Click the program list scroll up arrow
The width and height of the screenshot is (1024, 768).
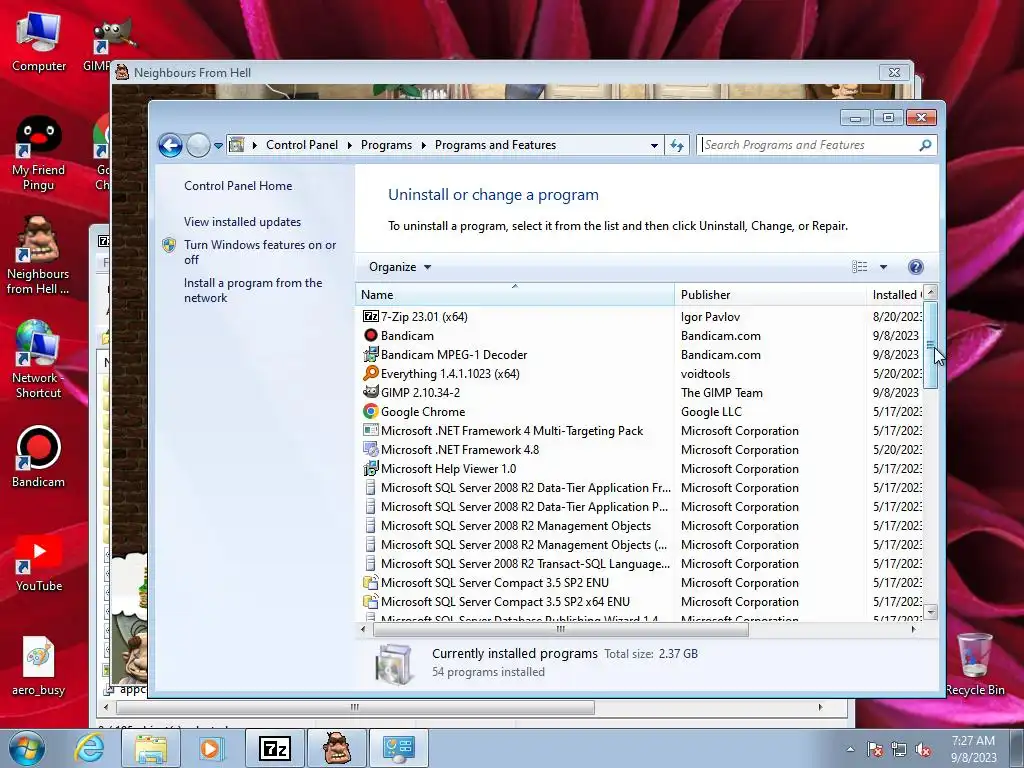click(931, 292)
